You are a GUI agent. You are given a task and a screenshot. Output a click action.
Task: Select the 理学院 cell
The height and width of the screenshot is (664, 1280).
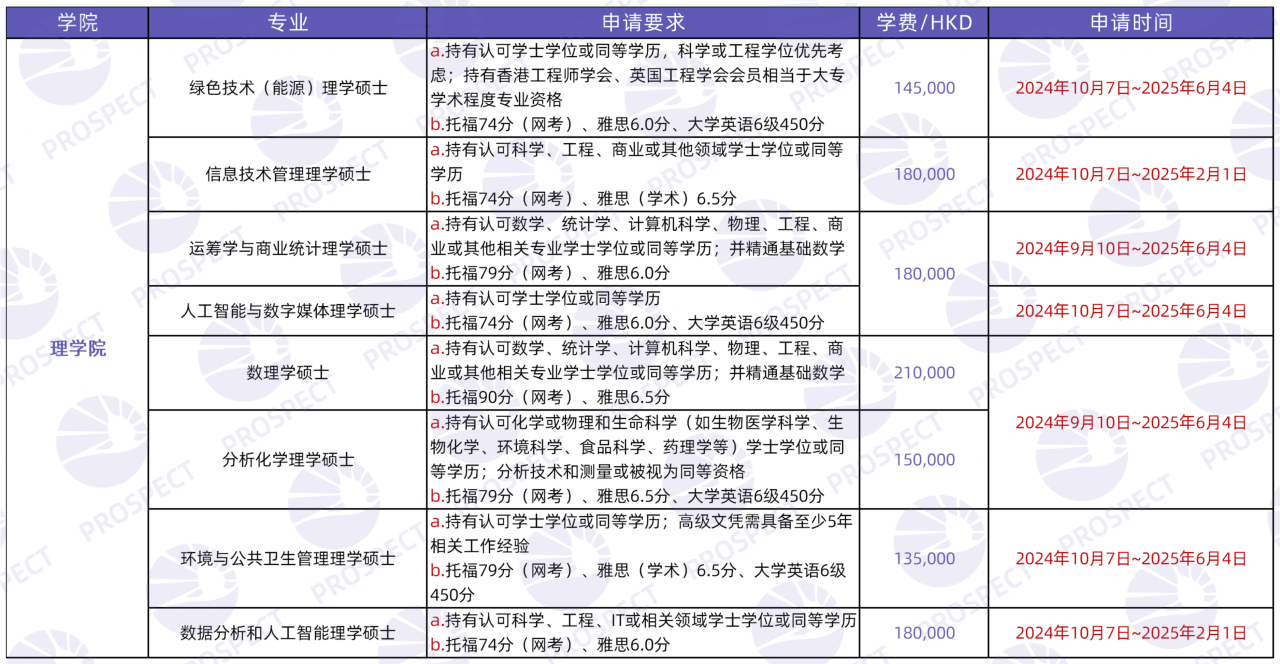pyautogui.click(x=78, y=349)
